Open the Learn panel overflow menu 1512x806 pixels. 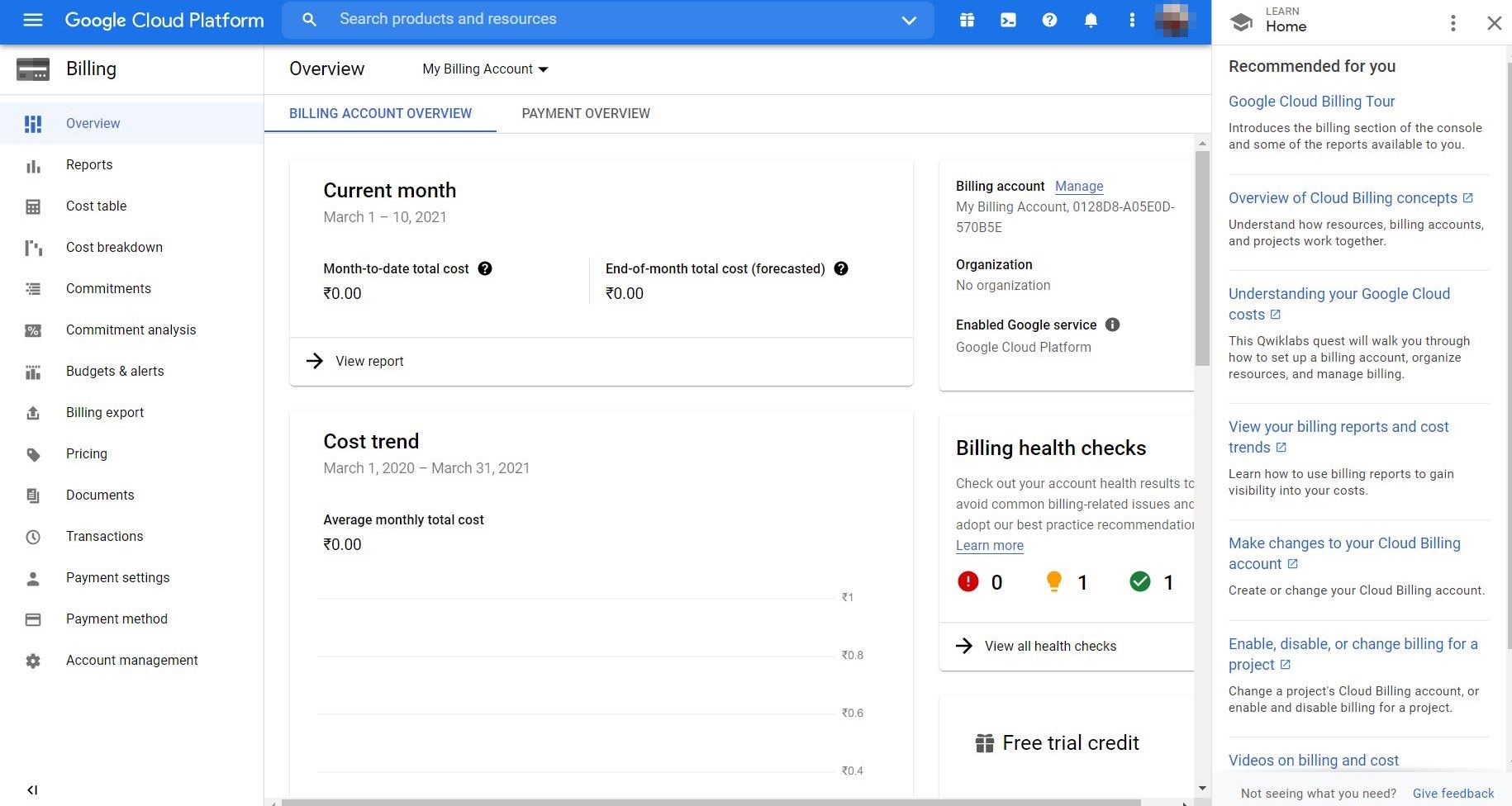(x=1453, y=23)
